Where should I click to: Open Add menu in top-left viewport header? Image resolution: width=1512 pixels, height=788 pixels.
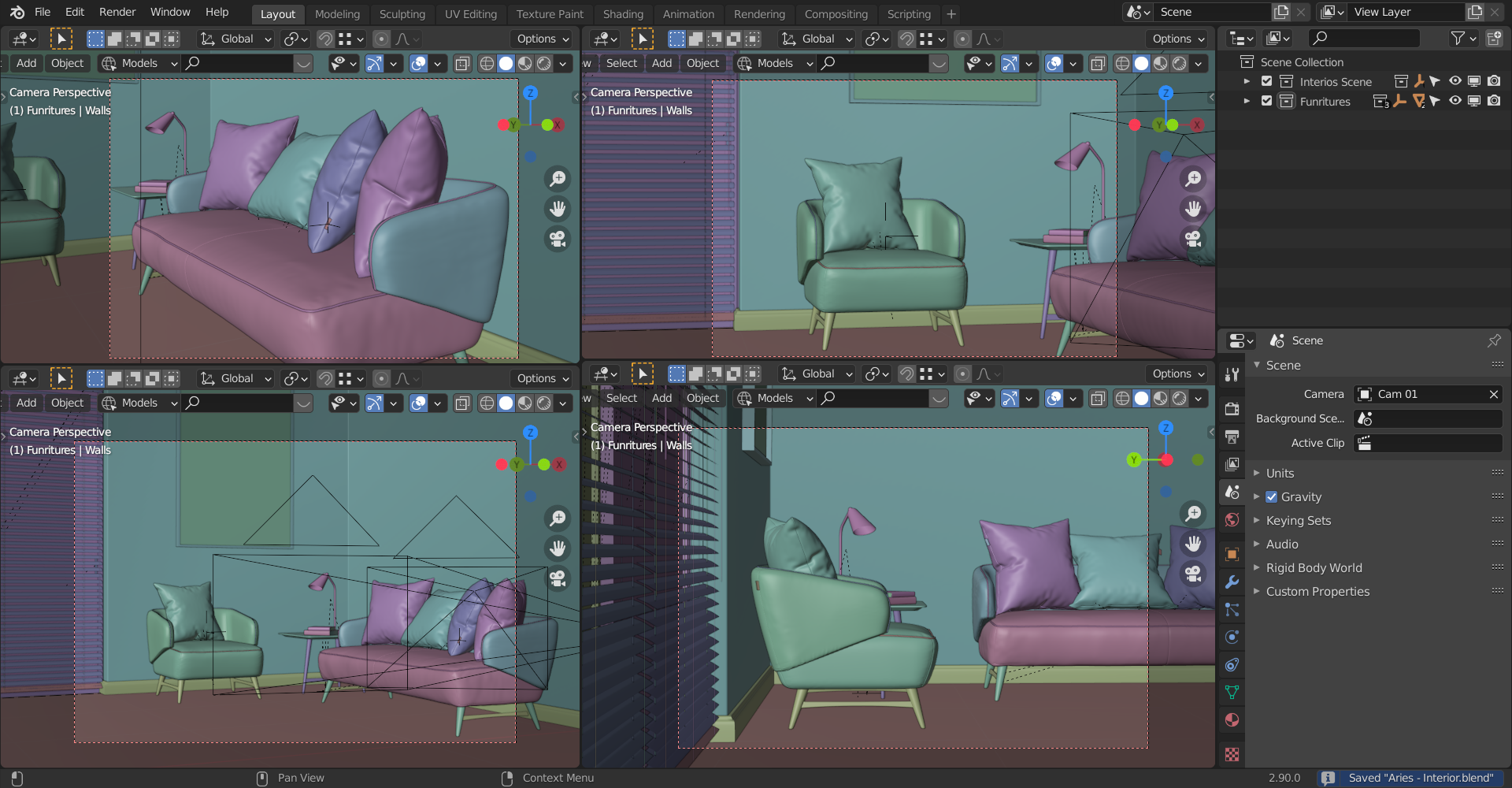(x=27, y=64)
